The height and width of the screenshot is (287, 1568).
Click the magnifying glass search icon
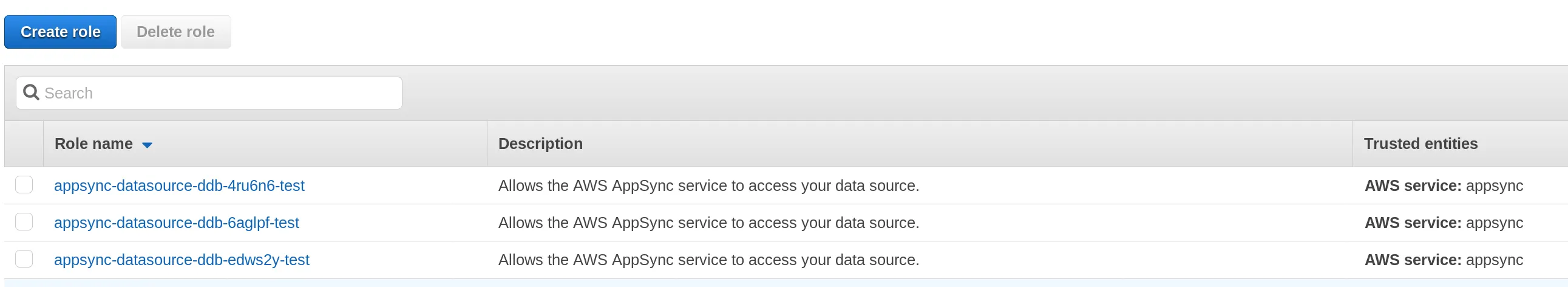[30, 92]
